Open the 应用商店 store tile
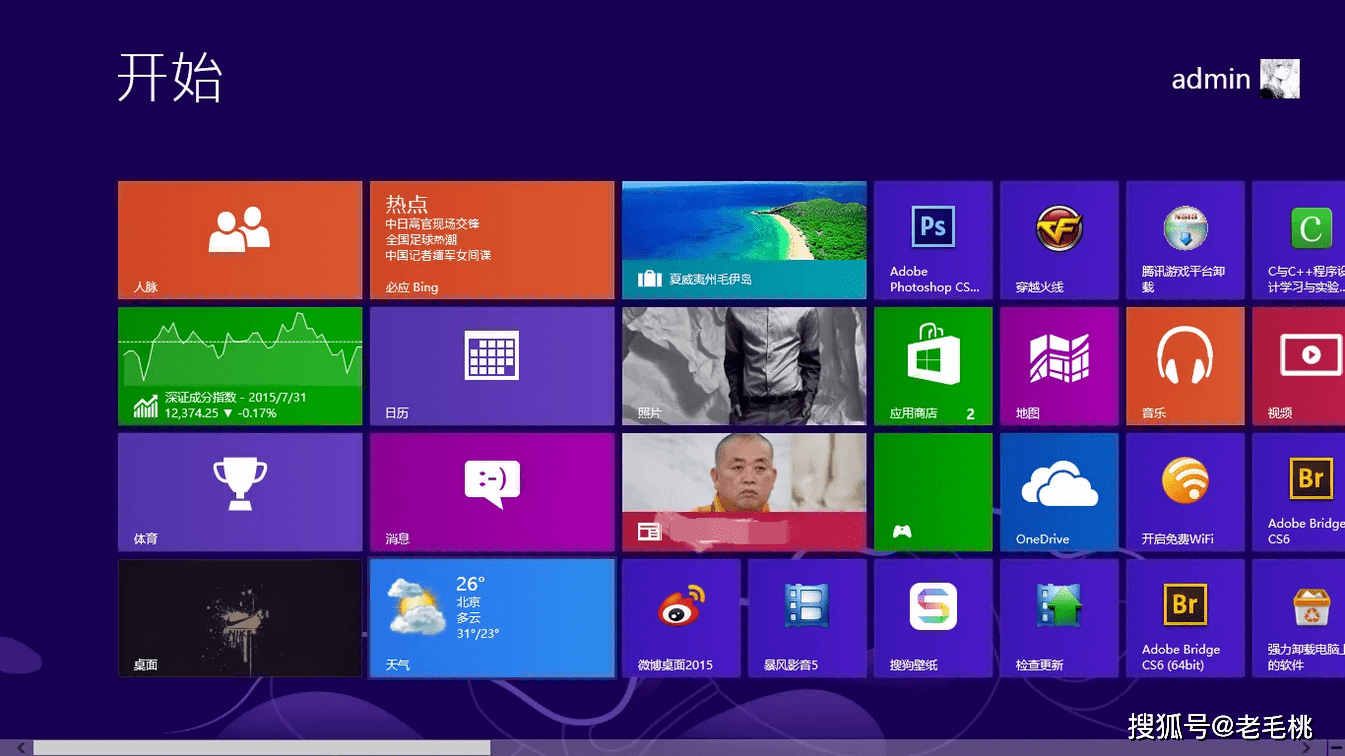The height and width of the screenshot is (756, 1345). [933, 366]
